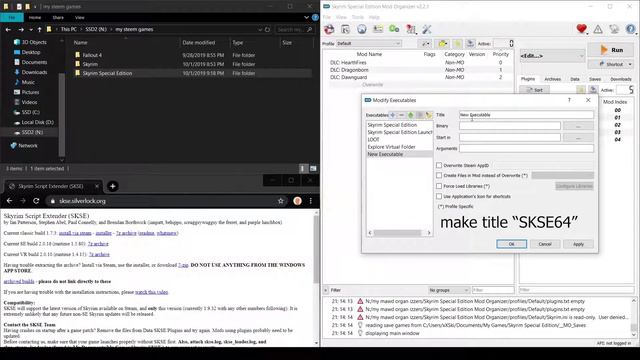Check Create Files in Mod instead of Overwrite
The height and width of the screenshot is (360, 640).
click(439, 175)
